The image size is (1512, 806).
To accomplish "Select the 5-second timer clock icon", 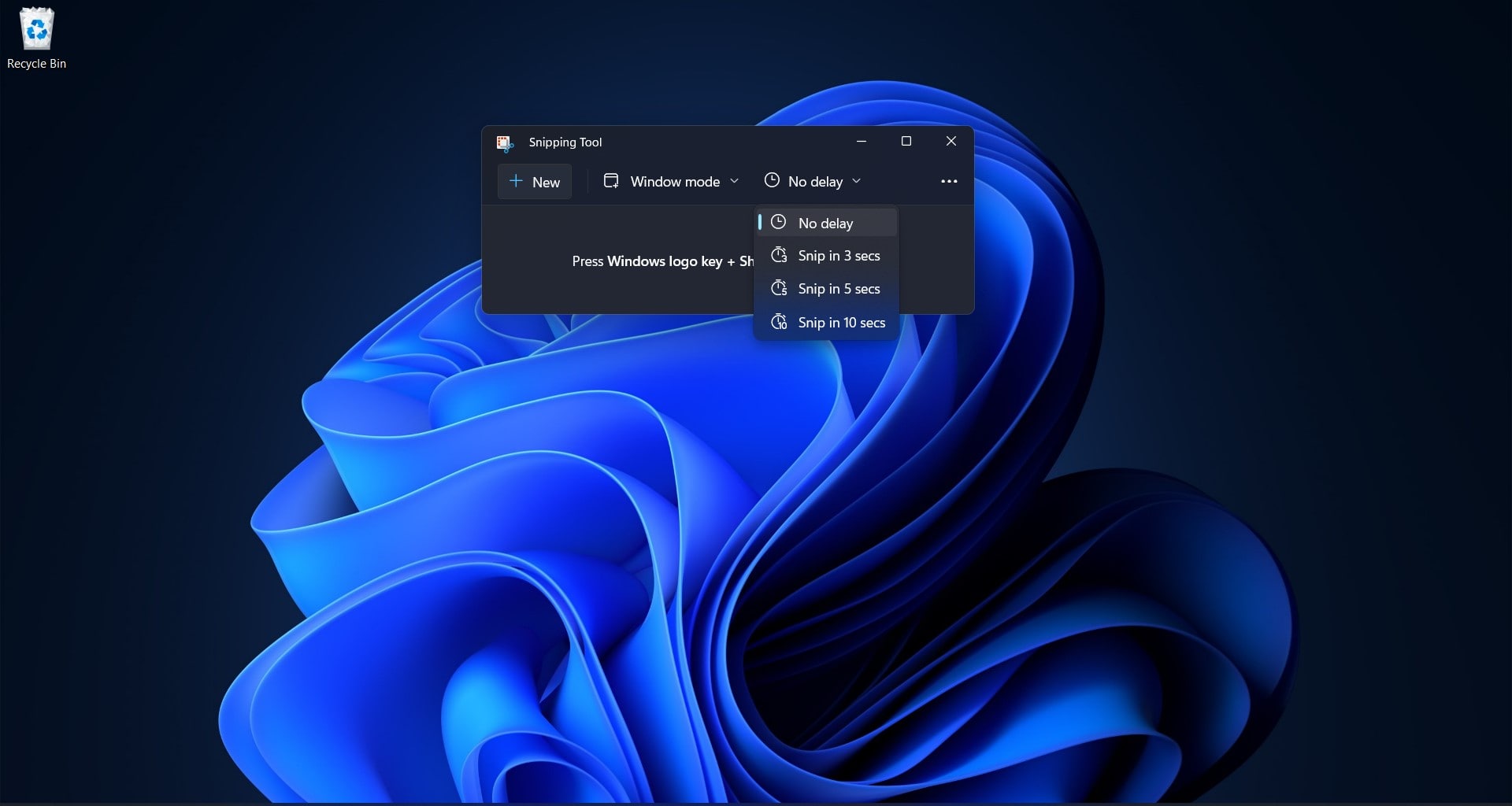I will tap(780, 288).
